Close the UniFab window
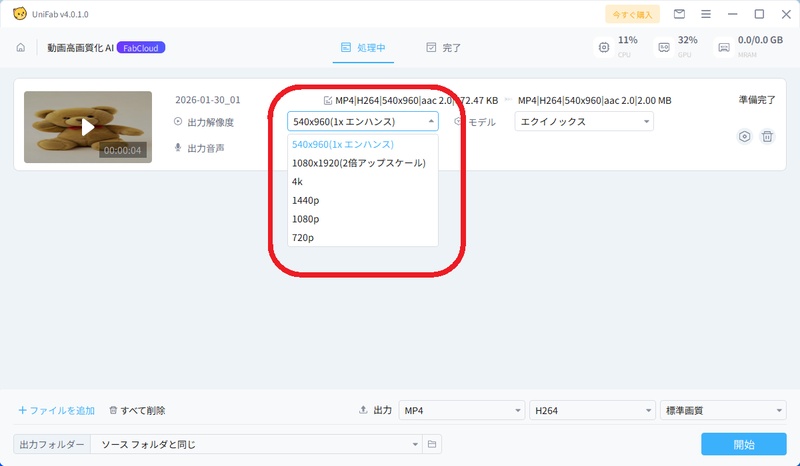The width and height of the screenshot is (800, 466). coord(786,14)
